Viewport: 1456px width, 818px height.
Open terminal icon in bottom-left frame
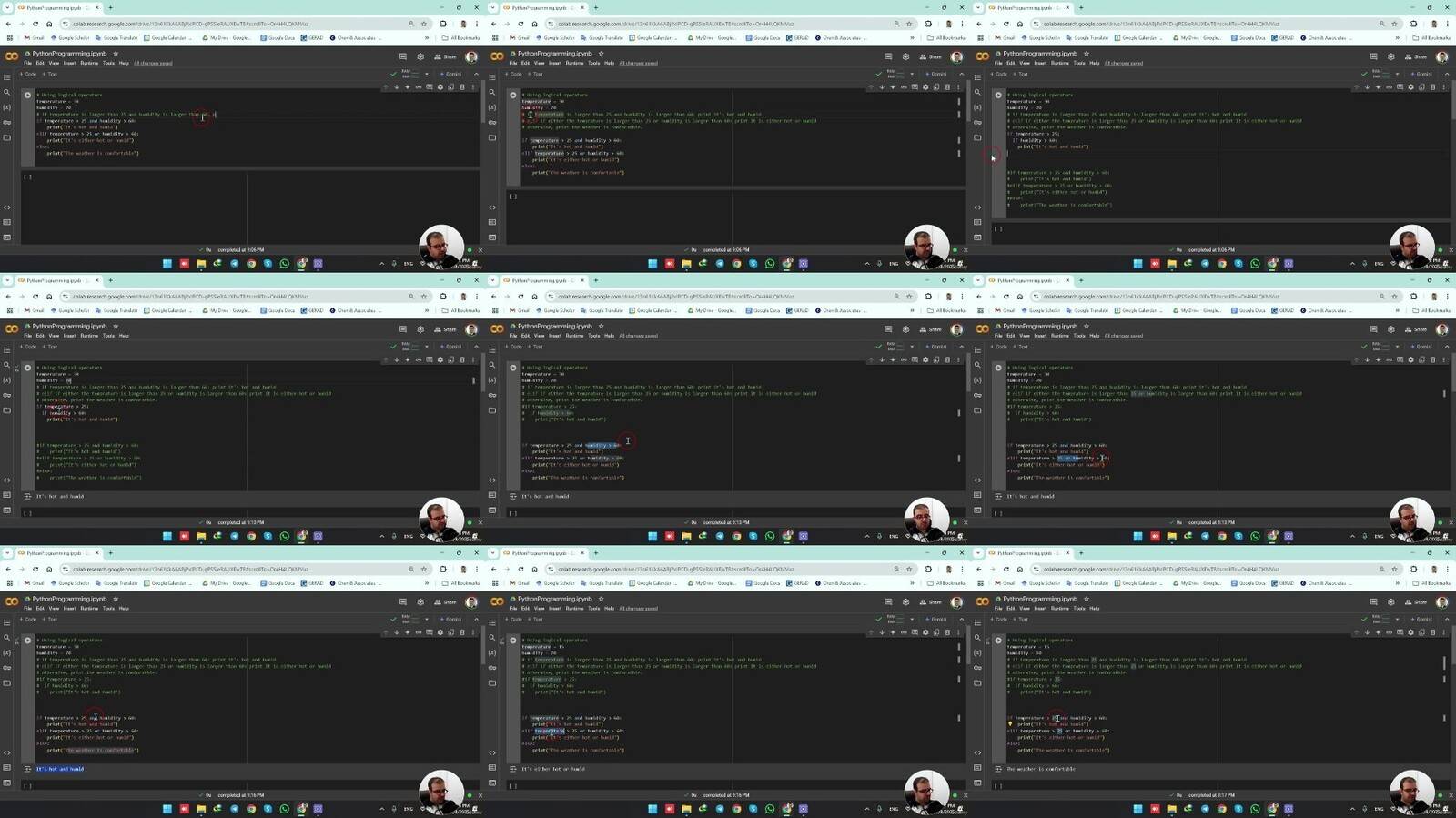click(7, 783)
